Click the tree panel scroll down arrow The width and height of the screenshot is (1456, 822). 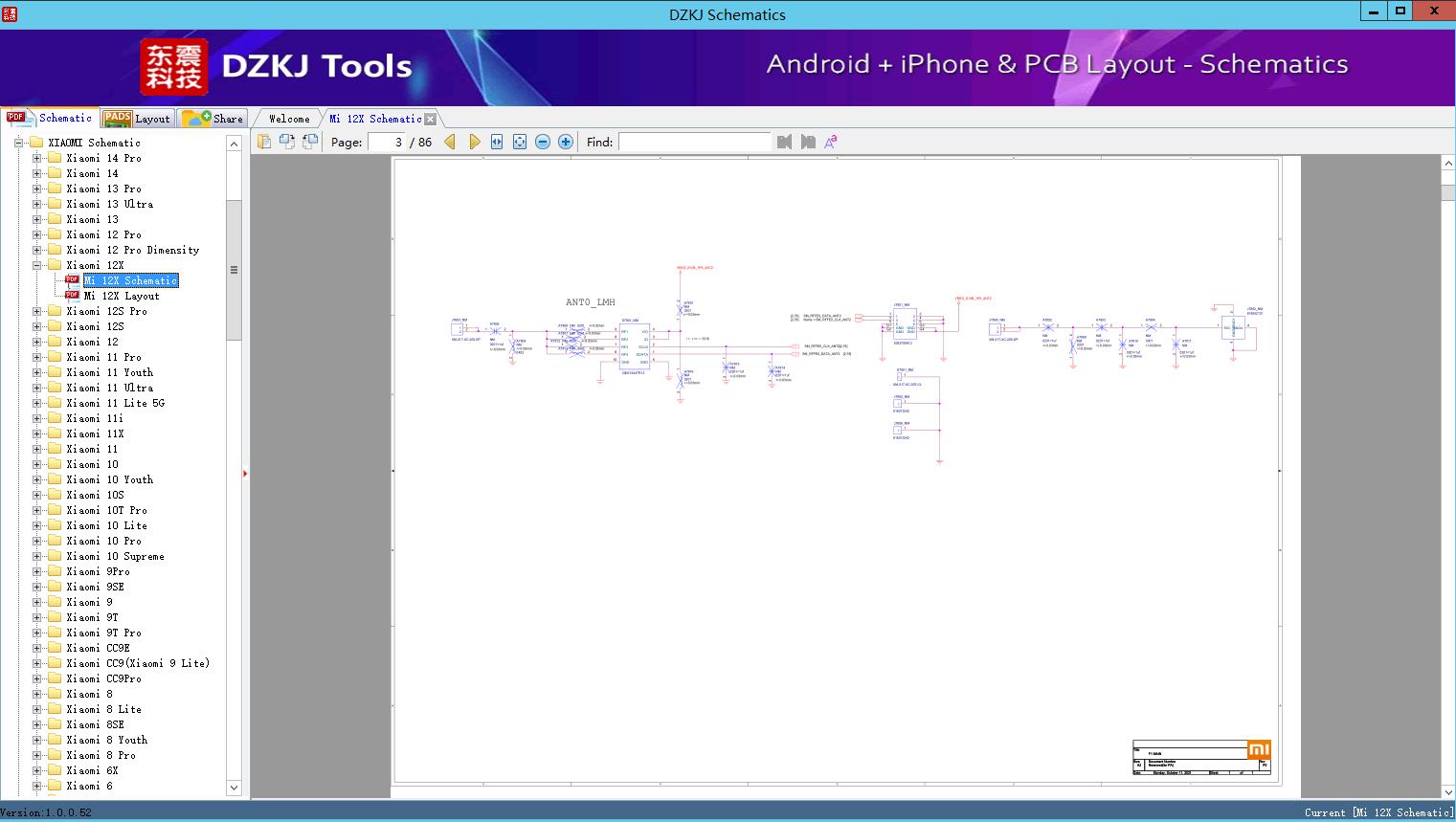pyautogui.click(x=234, y=788)
